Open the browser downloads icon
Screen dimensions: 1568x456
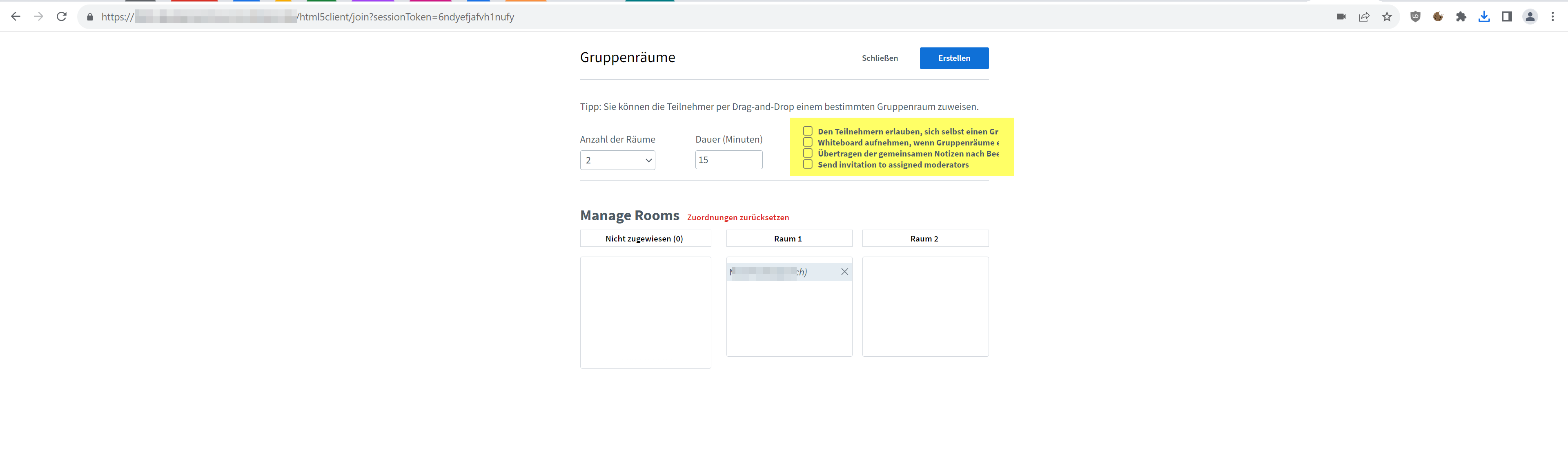point(1484,16)
